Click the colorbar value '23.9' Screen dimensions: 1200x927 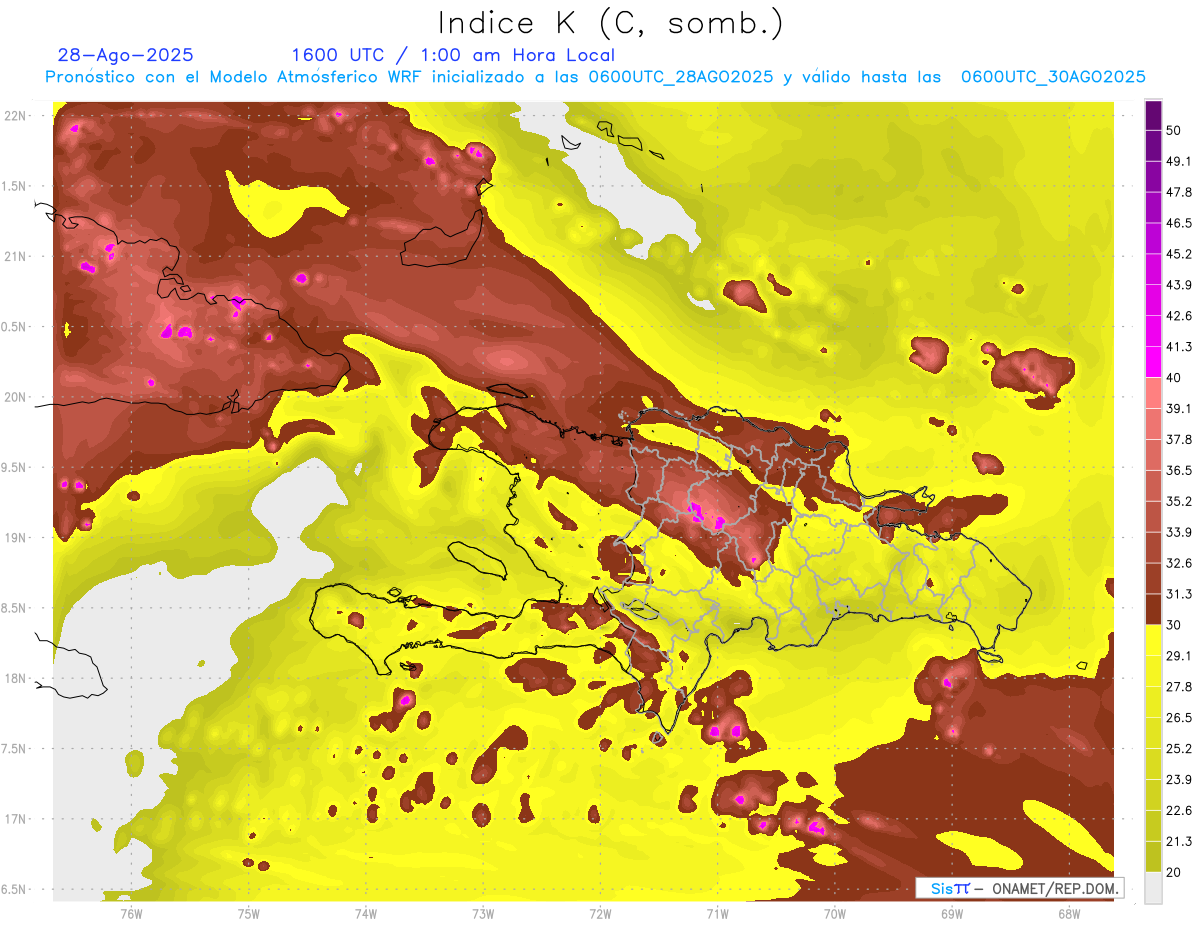click(x=1178, y=780)
